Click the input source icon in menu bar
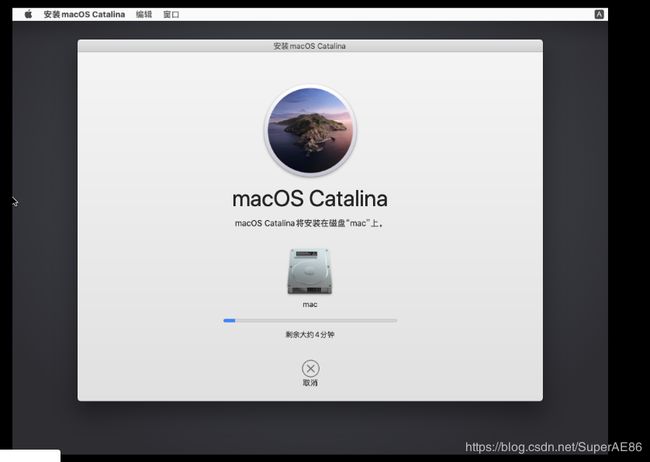 click(599, 15)
